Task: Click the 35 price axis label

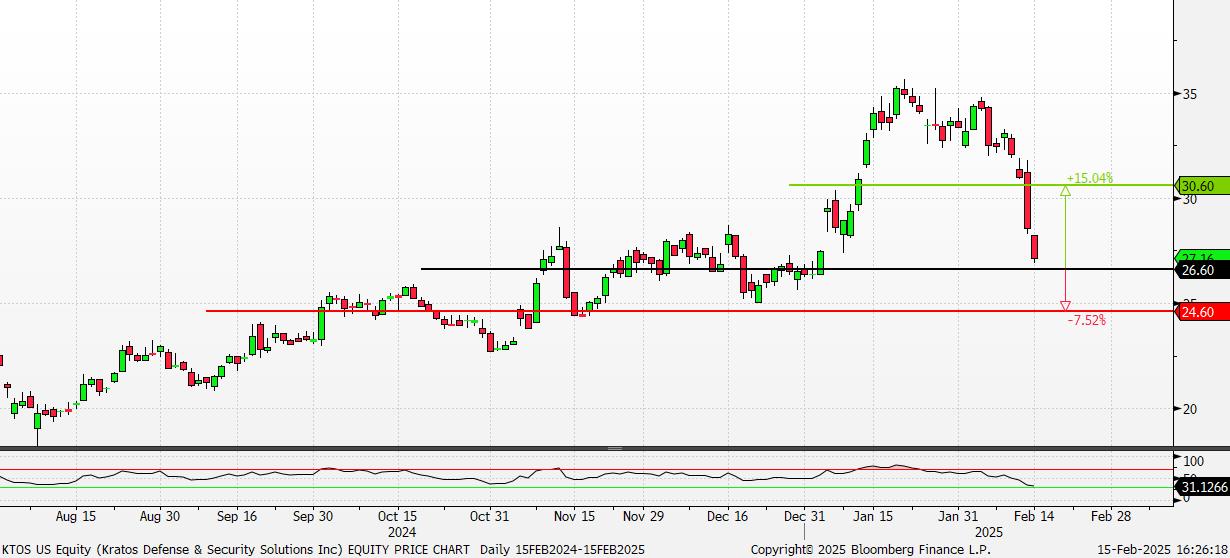Action: (x=1190, y=94)
